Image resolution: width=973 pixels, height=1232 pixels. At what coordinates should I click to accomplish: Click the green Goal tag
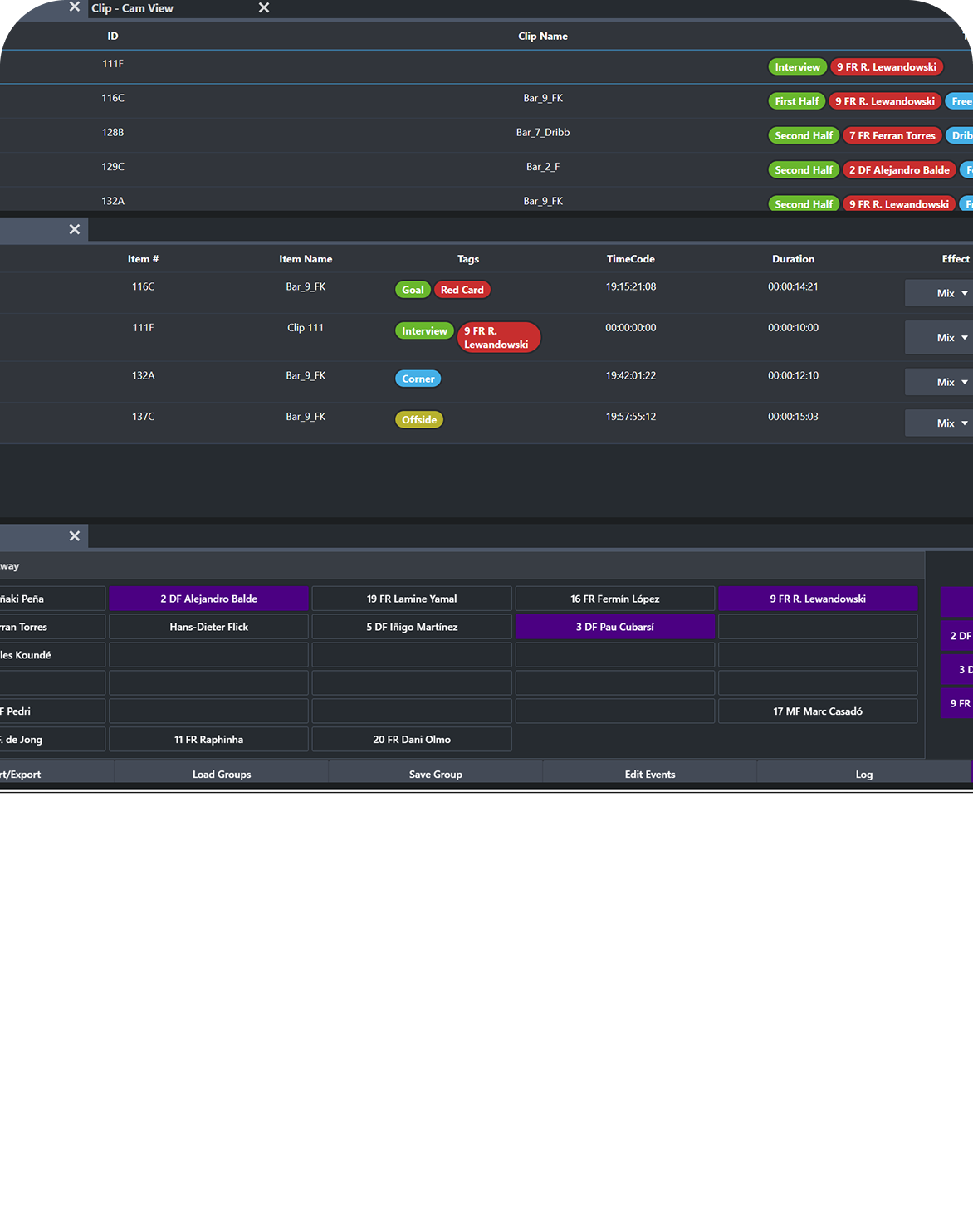(413, 290)
